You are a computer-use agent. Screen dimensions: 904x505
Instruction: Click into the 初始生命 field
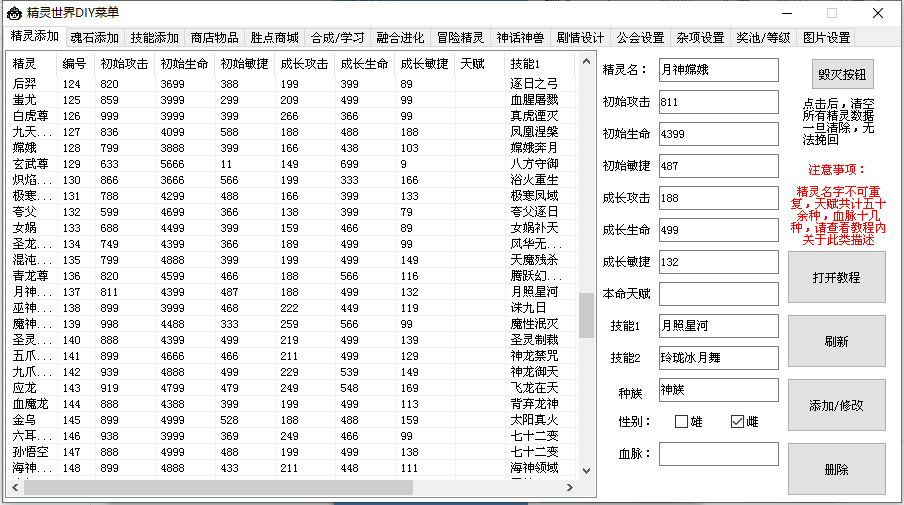coord(718,134)
